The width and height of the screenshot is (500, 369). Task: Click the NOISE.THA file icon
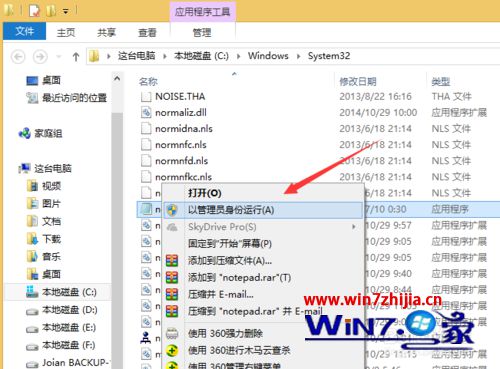(x=146, y=97)
